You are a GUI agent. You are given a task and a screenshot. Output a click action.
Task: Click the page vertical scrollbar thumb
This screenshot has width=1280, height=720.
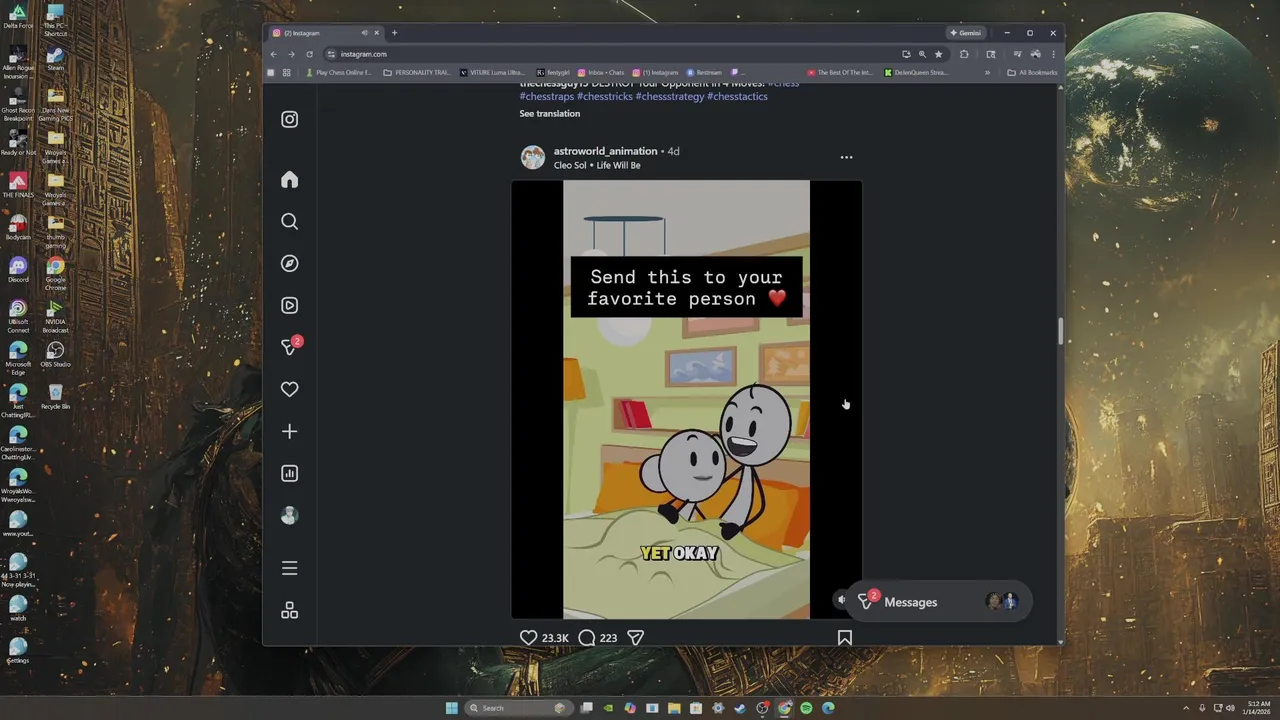click(x=1060, y=331)
